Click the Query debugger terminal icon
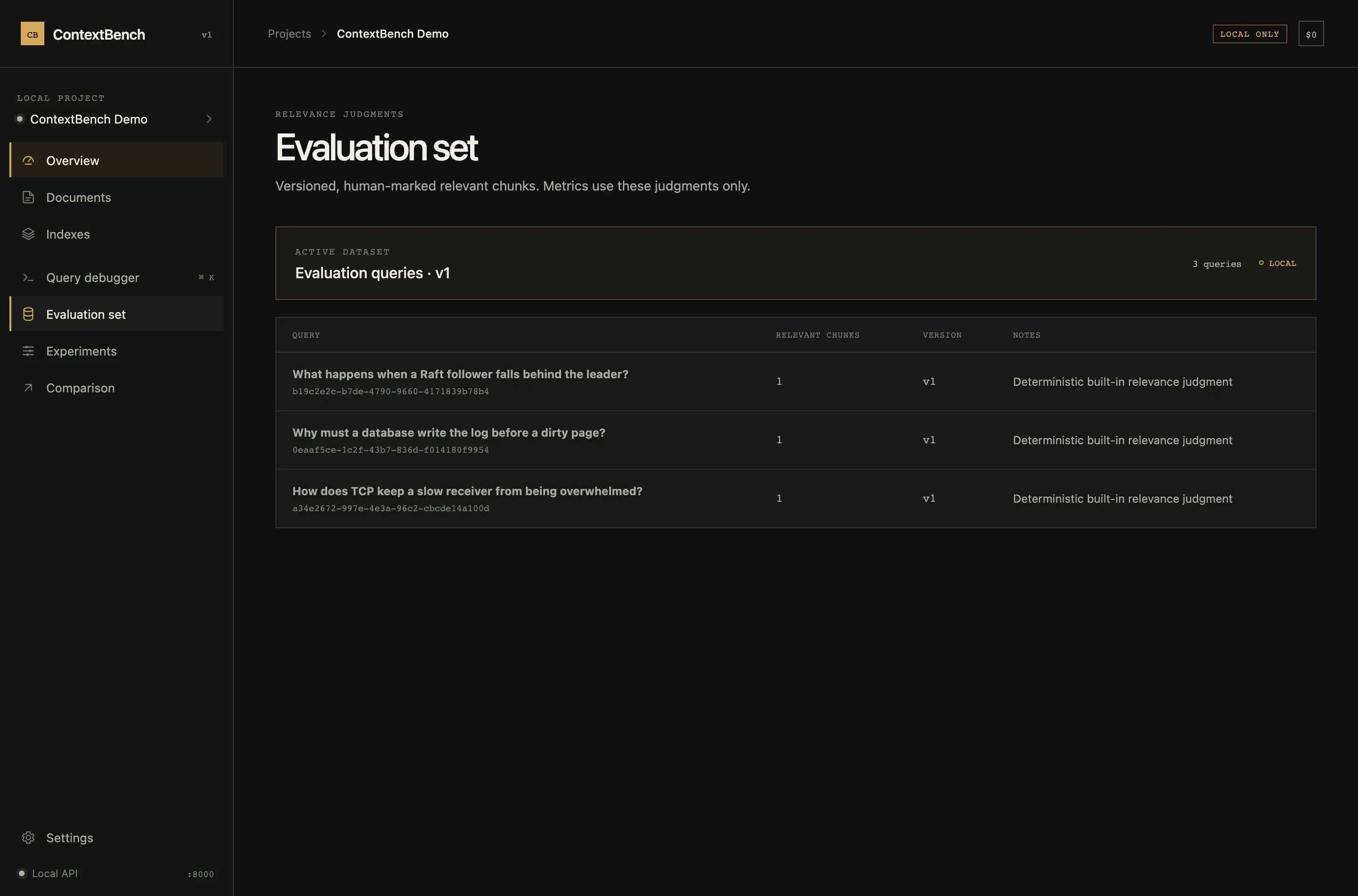 pos(28,278)
